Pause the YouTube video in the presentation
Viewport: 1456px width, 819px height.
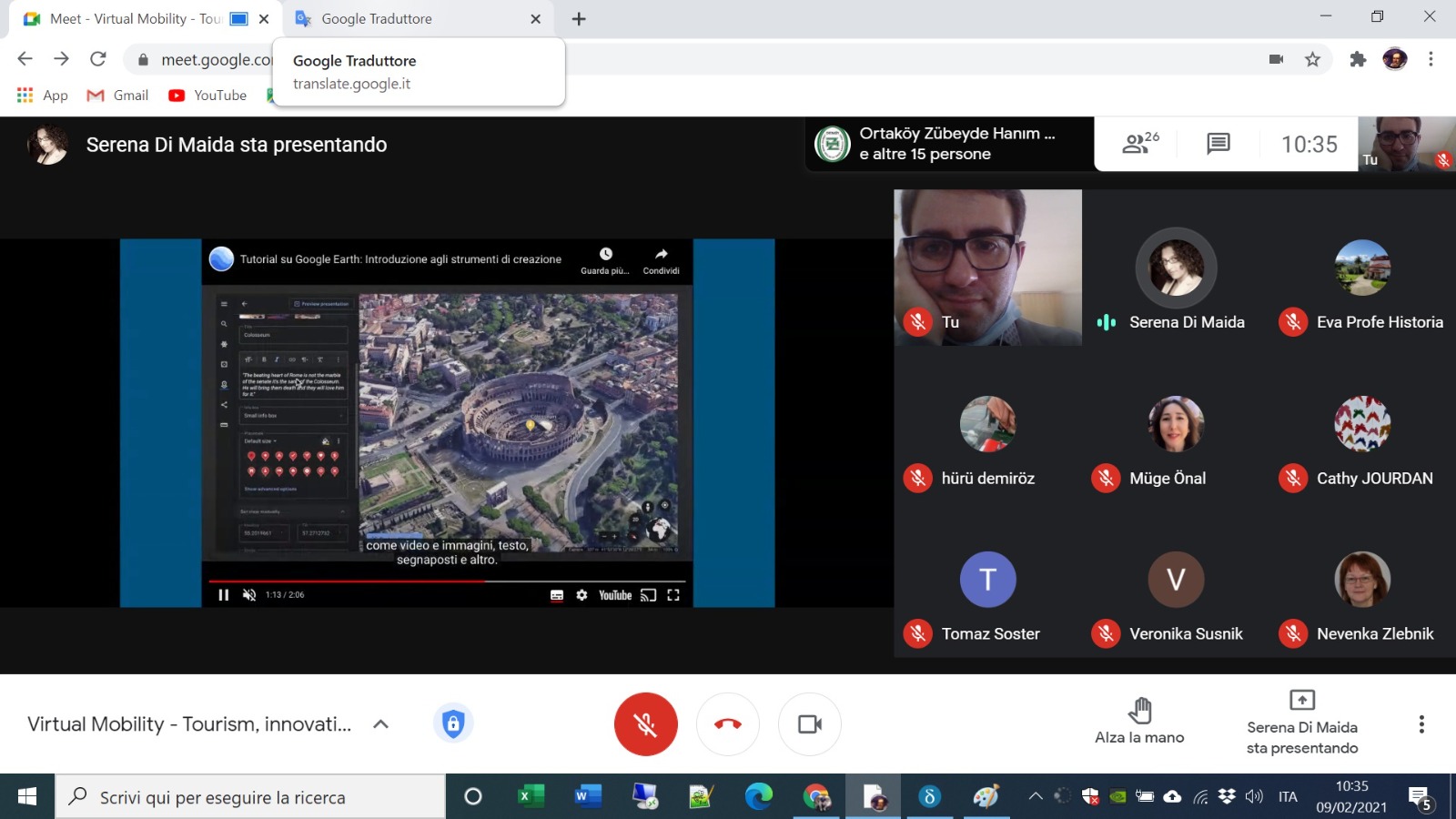pos(223,595)
